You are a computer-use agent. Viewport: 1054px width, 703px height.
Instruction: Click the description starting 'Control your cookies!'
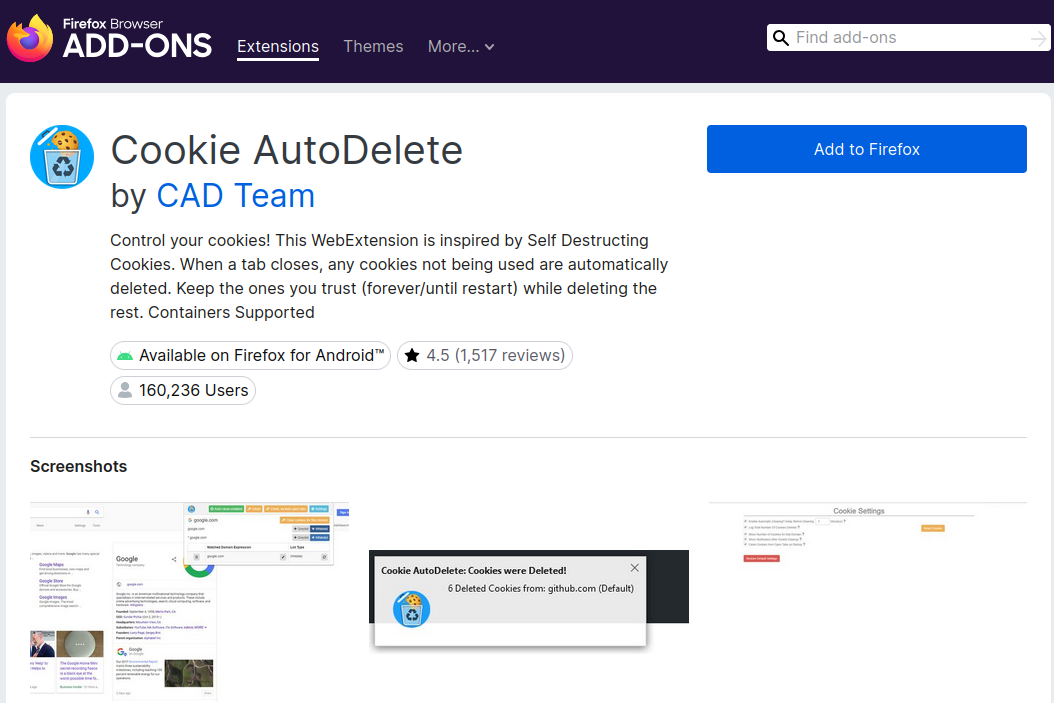[x=389, y=276]
